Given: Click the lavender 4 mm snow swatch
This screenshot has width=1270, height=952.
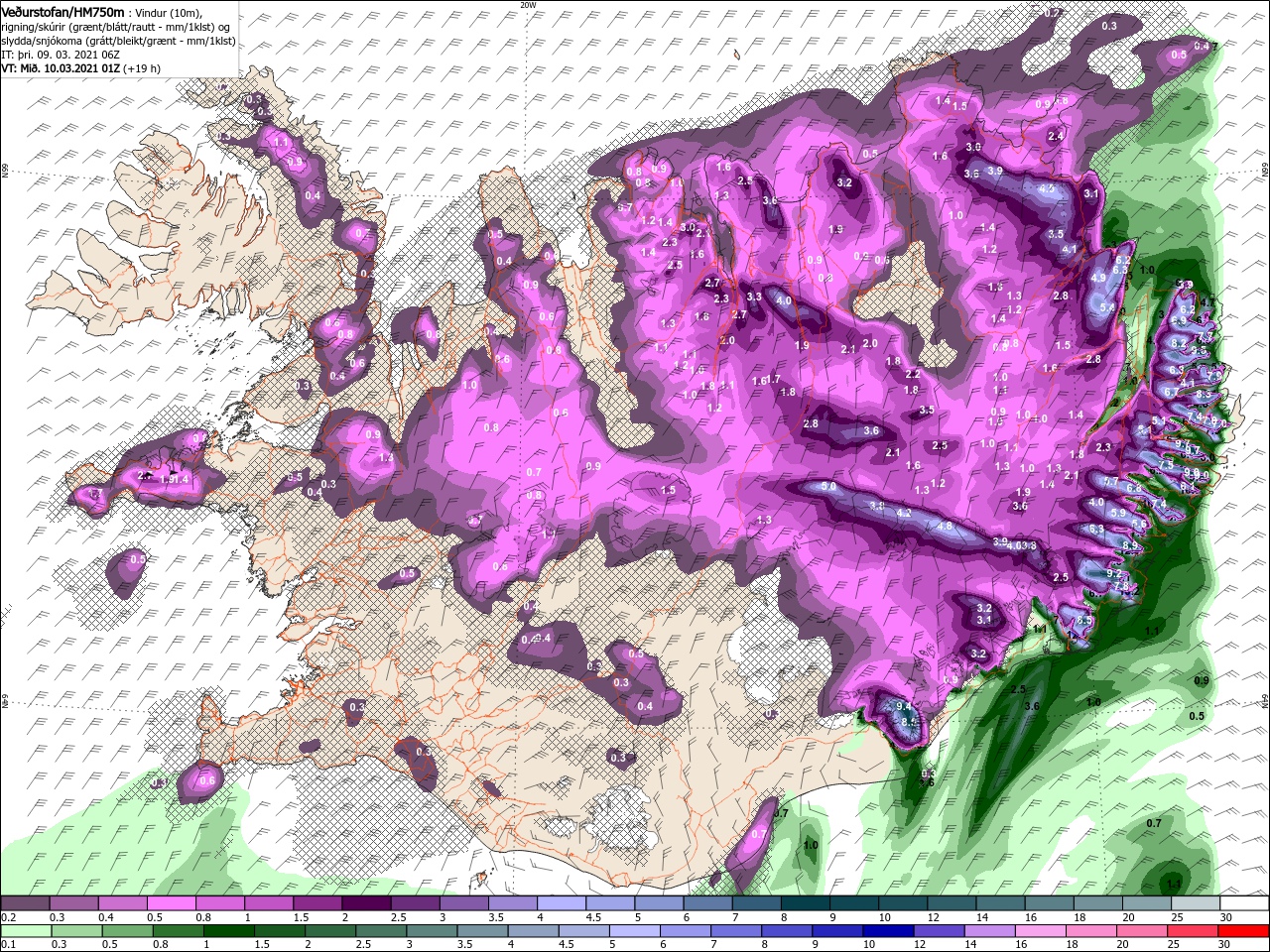Looking at the screenshot, I should coord(562,903).
